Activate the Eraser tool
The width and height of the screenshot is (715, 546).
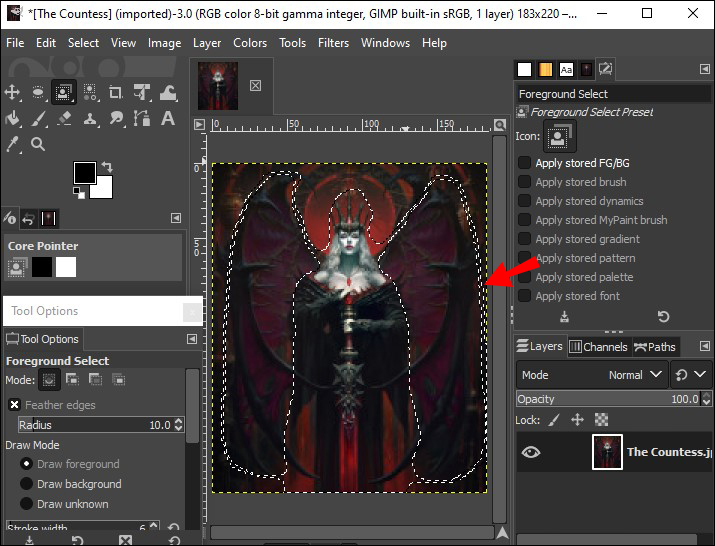[x=65, y=118]
